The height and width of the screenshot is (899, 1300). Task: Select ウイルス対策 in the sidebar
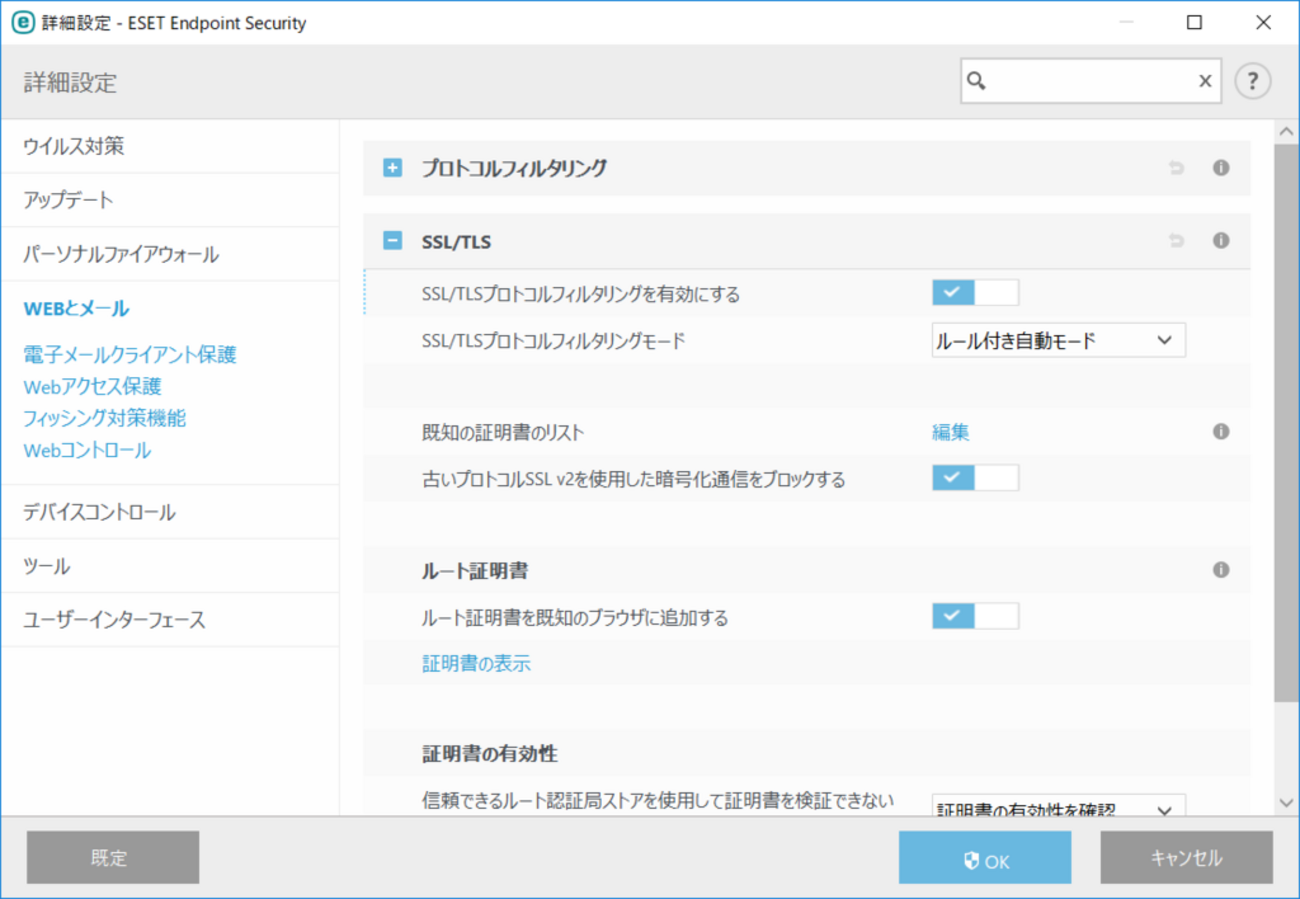(x=170, y=146)
